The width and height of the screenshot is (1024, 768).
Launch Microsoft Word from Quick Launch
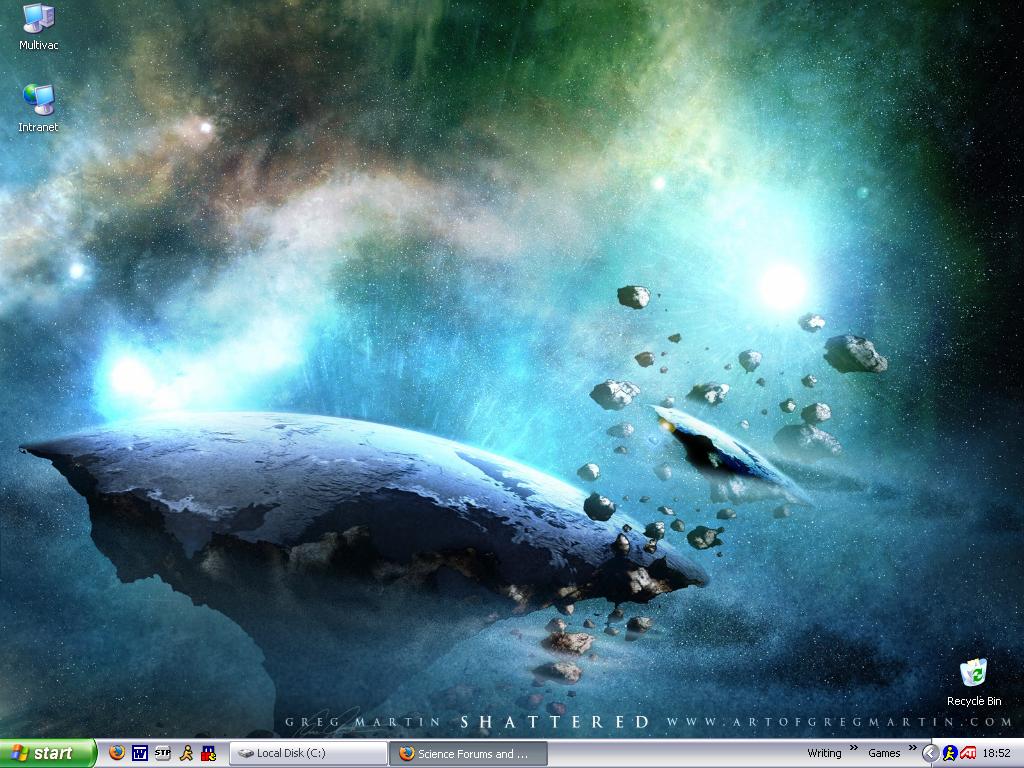140,753
